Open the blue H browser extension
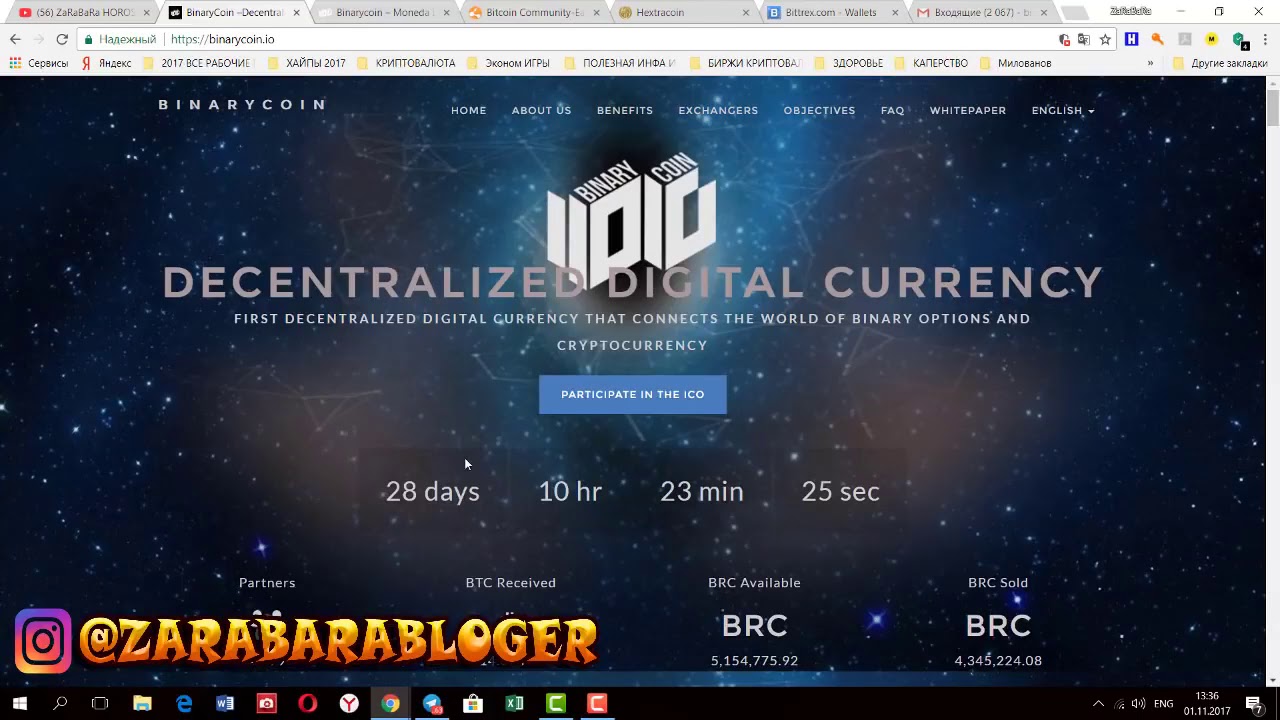The width and height of the screenshot is (1280, 720). coord(1131,39)
